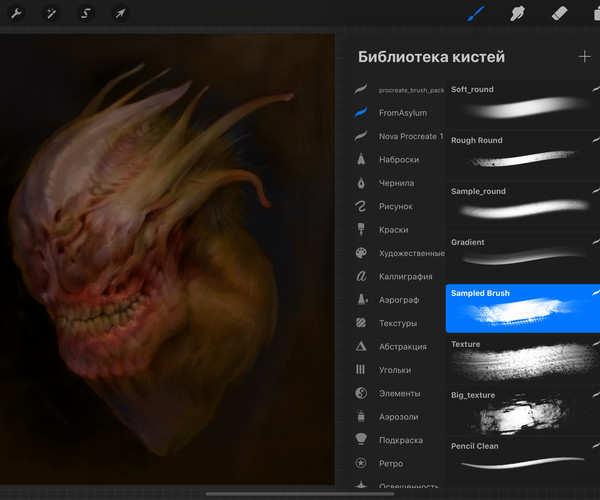This screenshot has height=500, width=600.
Task: Open Чернила brush category
Action: pyautogui.click(x=398, y=183)
